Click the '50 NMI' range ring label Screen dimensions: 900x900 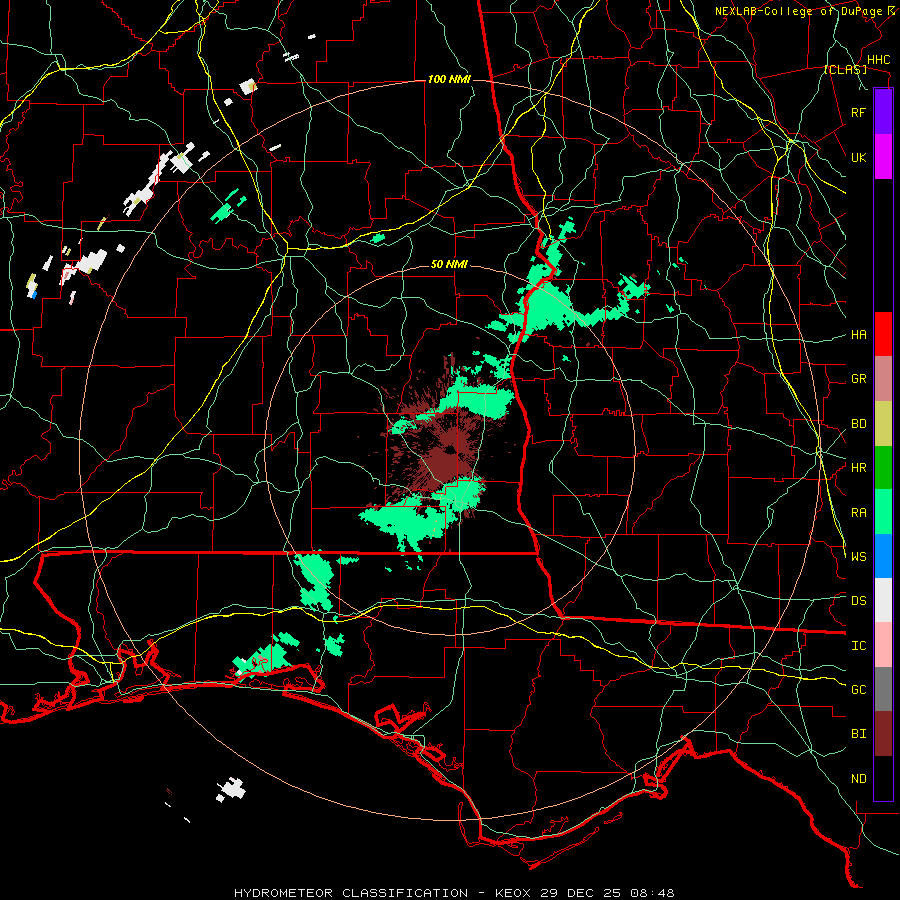449,265
